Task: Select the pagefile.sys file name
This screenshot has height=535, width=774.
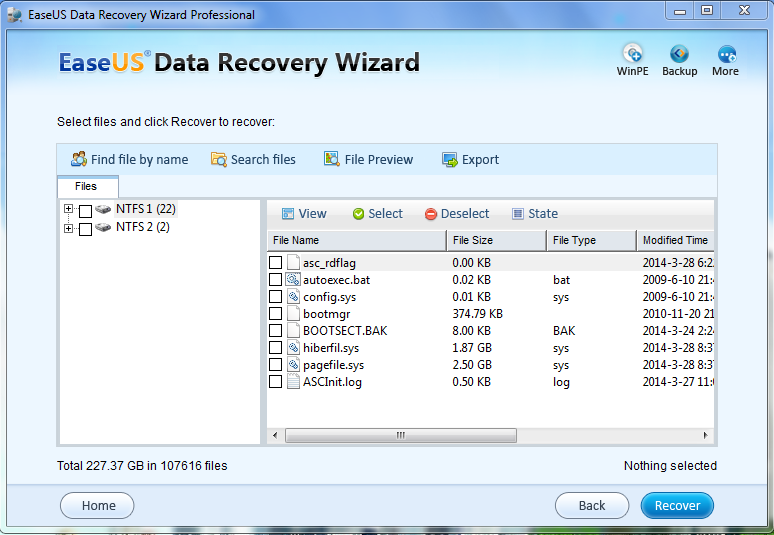Action: point(333,365)
